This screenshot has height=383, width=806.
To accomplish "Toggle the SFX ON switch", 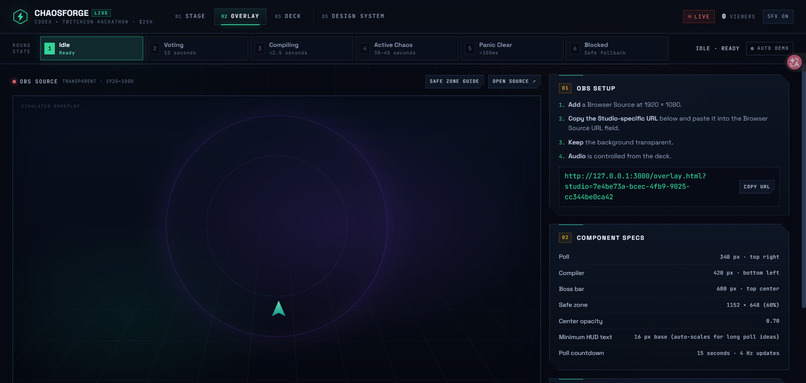I will (778, 16).
